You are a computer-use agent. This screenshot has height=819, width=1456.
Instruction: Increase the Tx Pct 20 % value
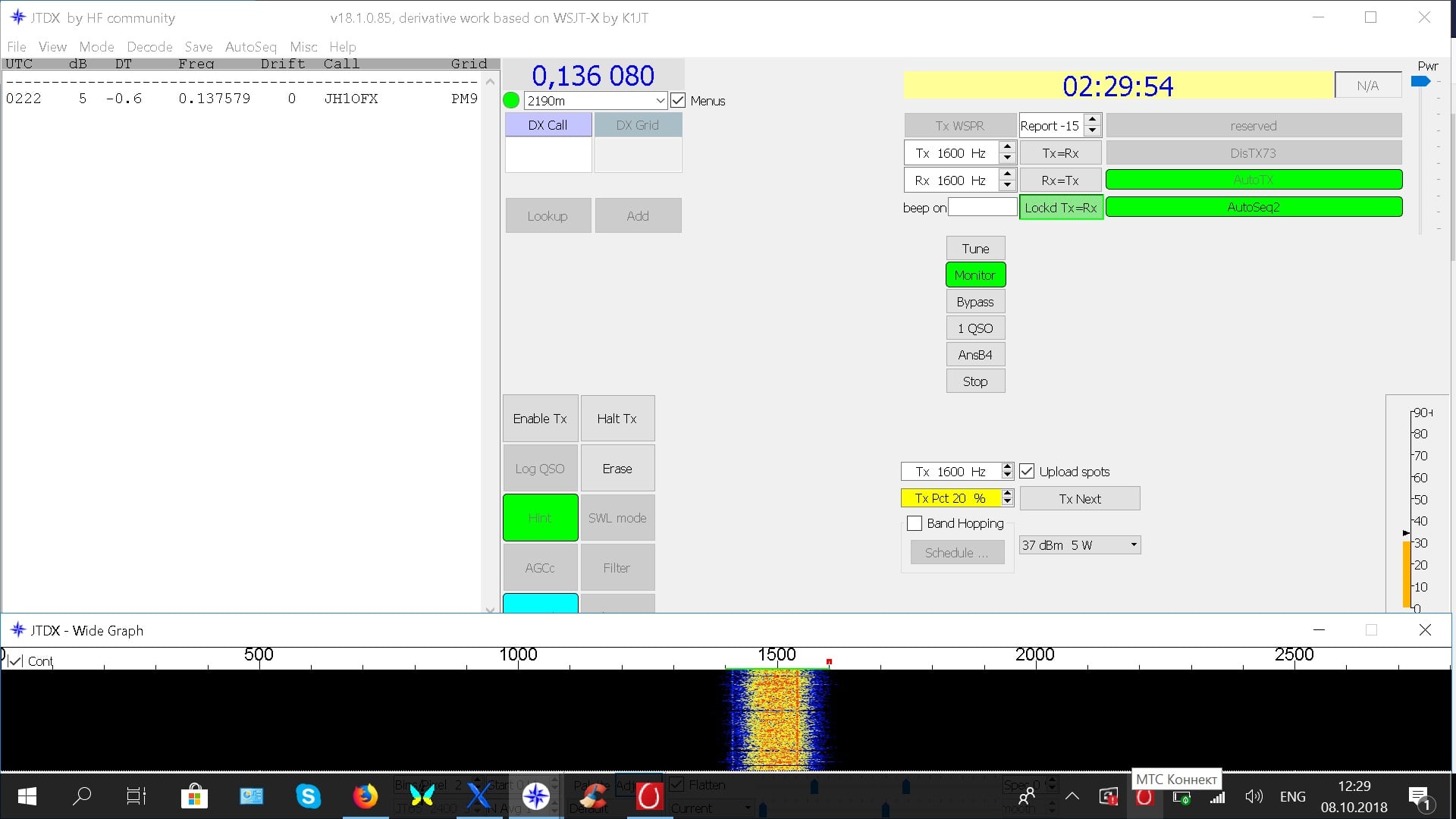pos(1007,494)
